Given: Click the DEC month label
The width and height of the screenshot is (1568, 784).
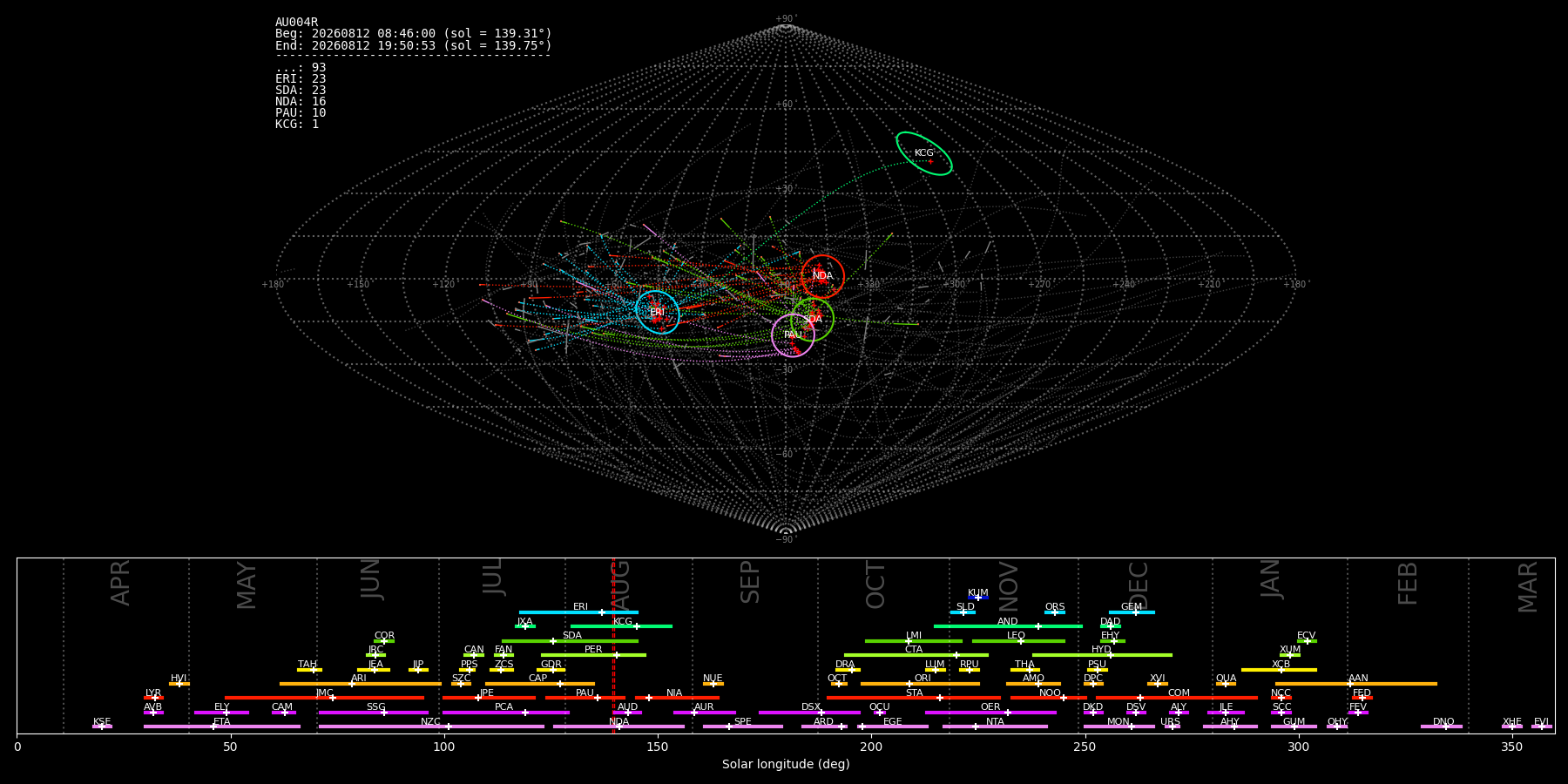Looking at the screenshot, I should pos(1139,585).
